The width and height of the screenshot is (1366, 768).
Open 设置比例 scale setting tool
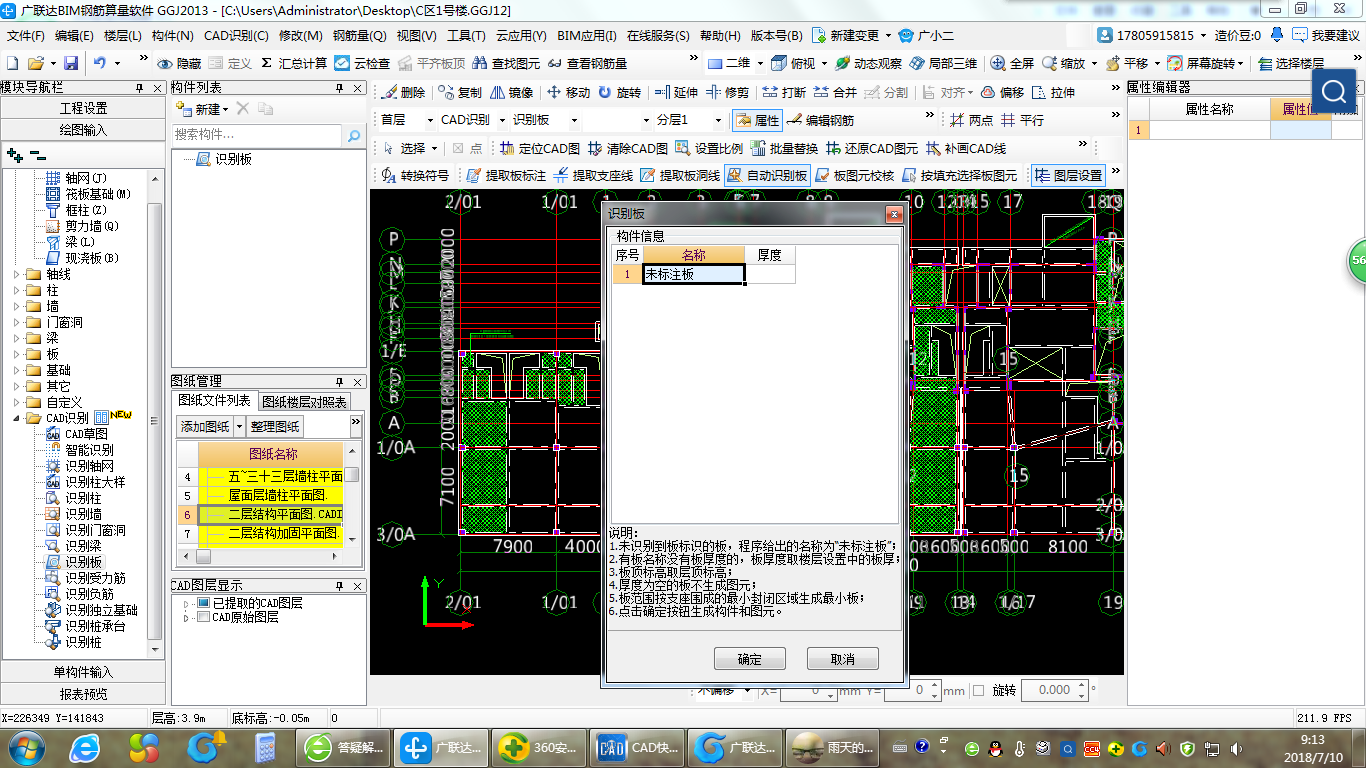[709, 148]
